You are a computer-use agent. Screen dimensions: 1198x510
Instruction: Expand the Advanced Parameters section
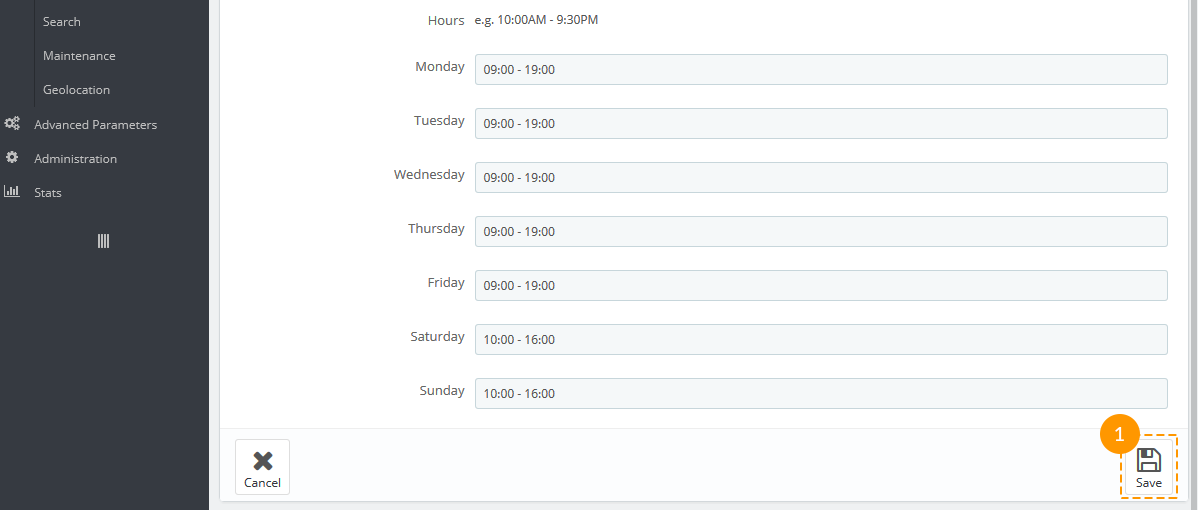coord(96,124)
